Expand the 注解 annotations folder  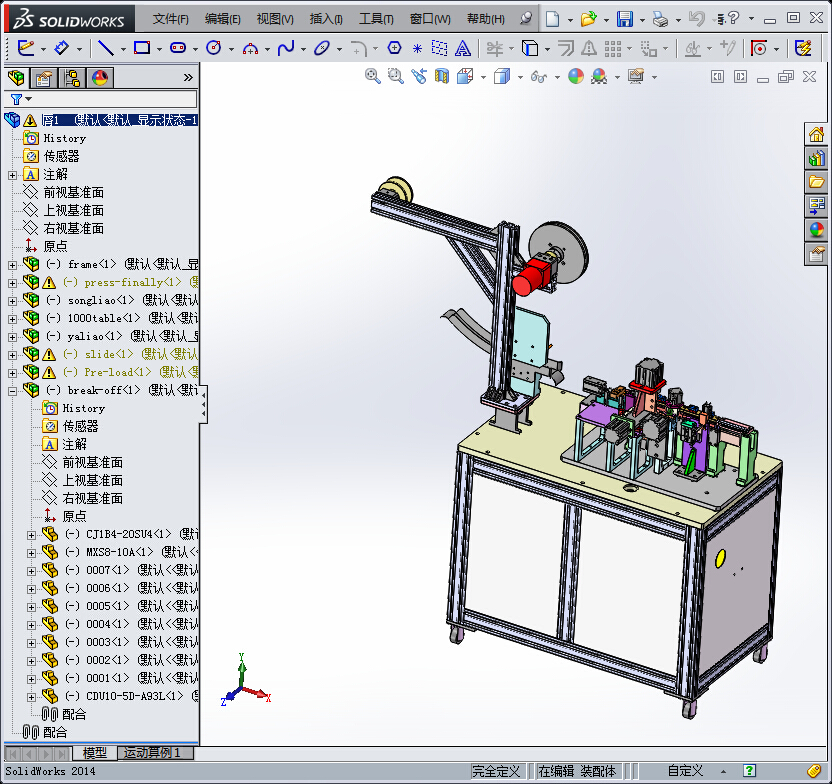pos(13,175)
